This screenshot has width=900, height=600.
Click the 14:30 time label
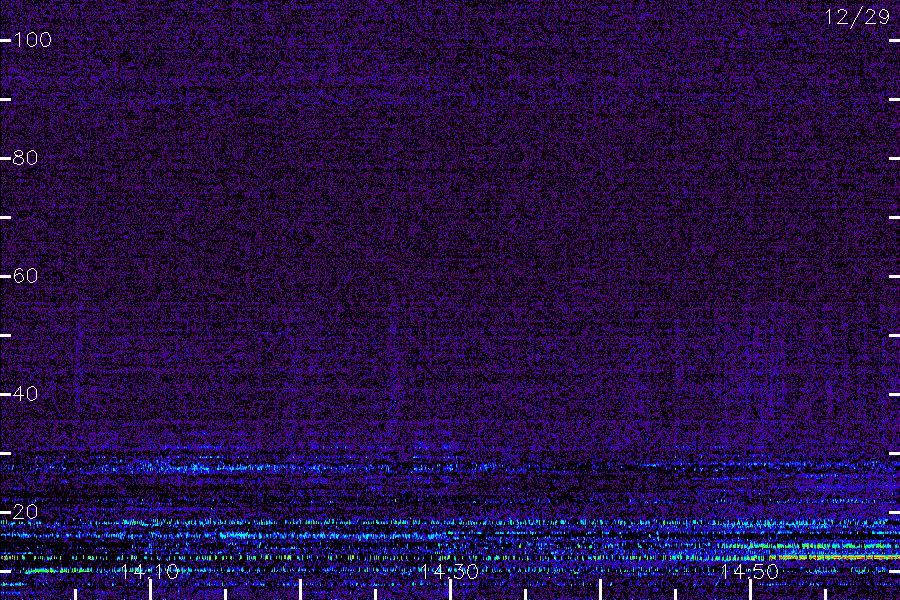pos(449,571)
